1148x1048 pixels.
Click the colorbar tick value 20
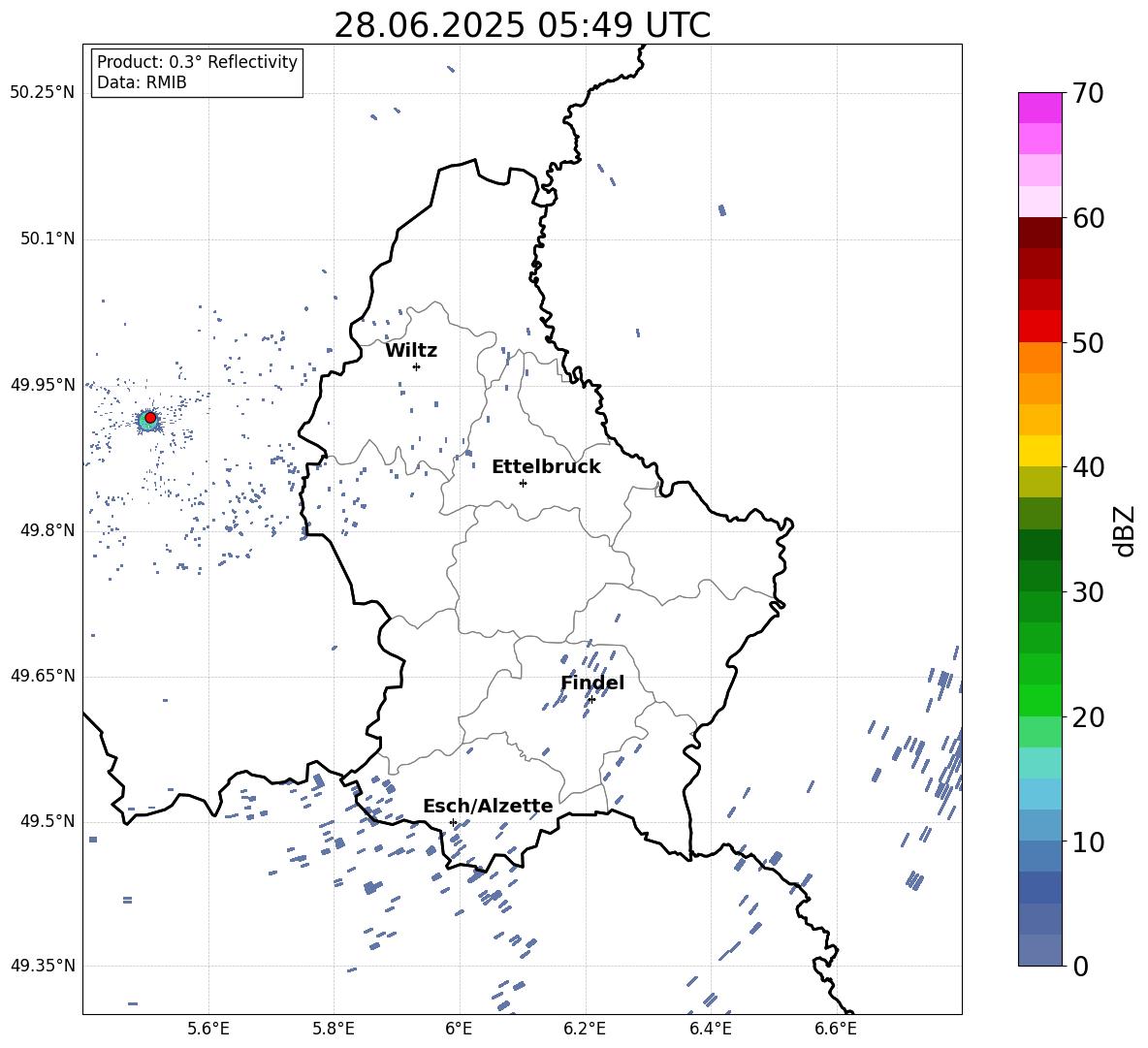click(x=1088, y=717)
